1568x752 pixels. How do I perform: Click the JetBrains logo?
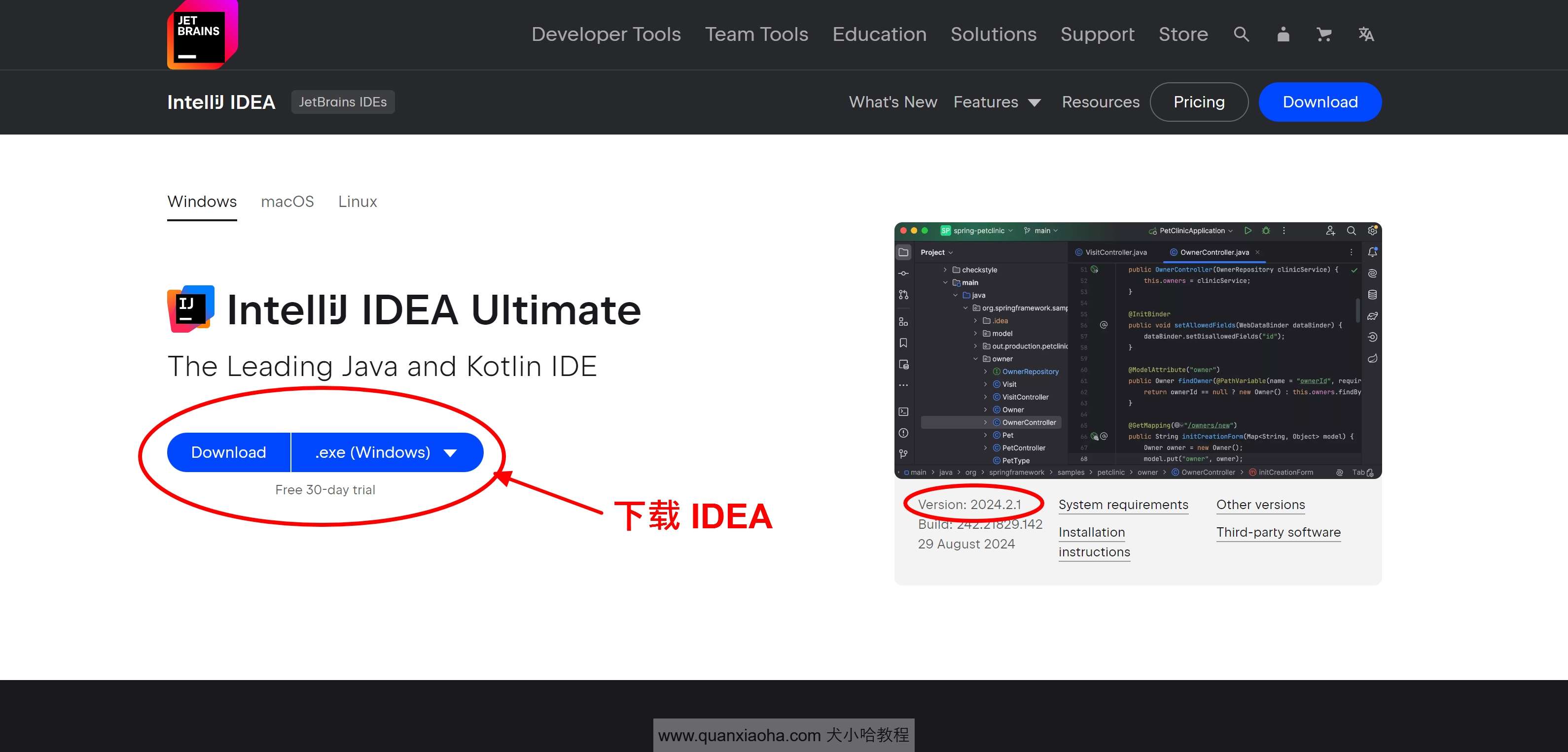pos(202,34)
